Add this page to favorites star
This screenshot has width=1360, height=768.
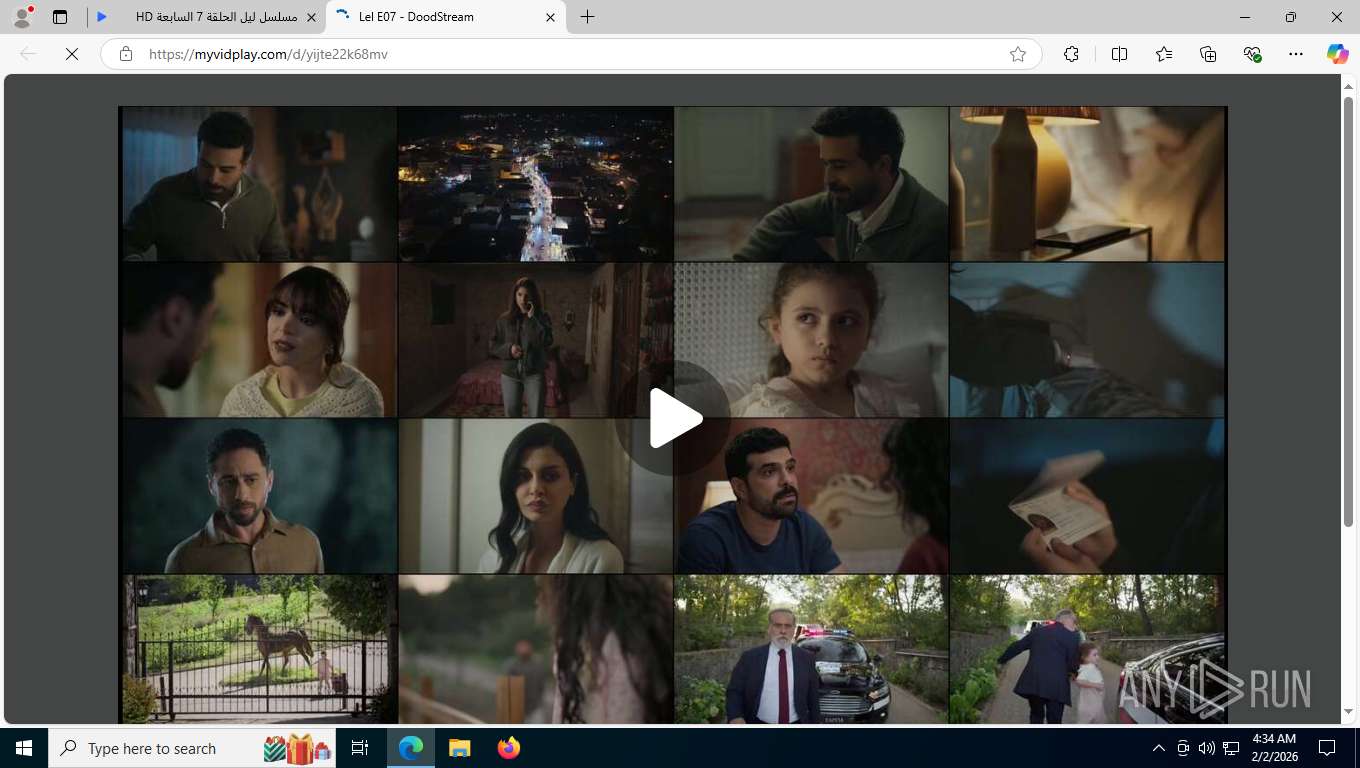click(x=1018, y=54)
